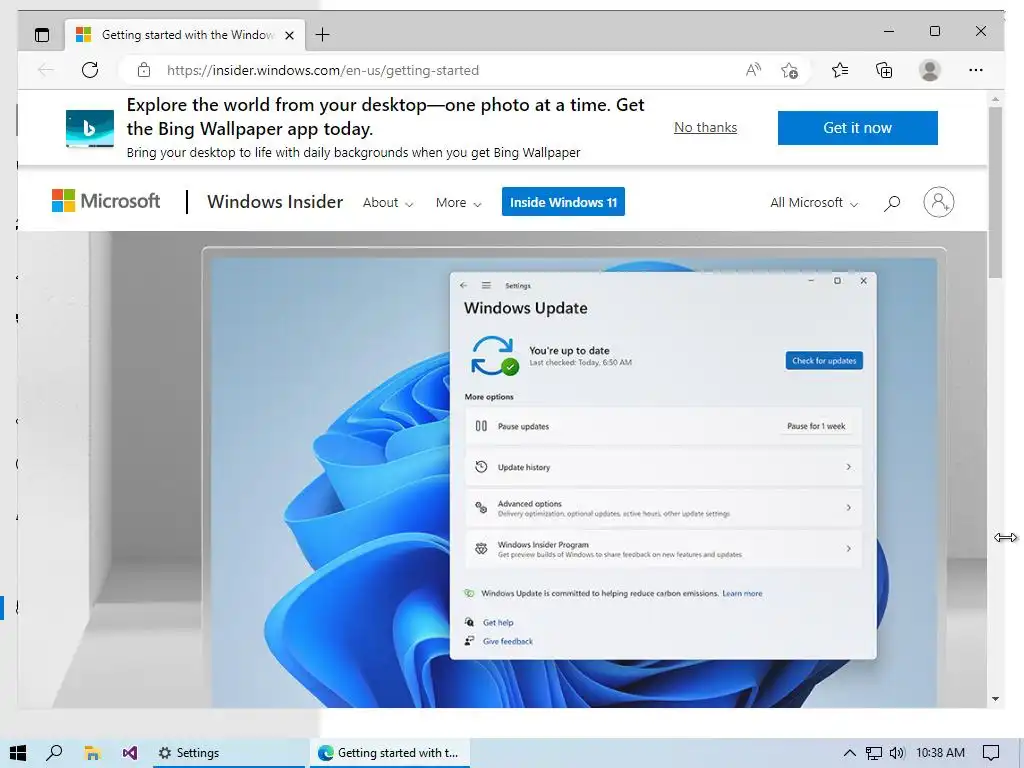
Task: Switch to Edge Getting started taskbar item
Action: [x=389, y=753]
